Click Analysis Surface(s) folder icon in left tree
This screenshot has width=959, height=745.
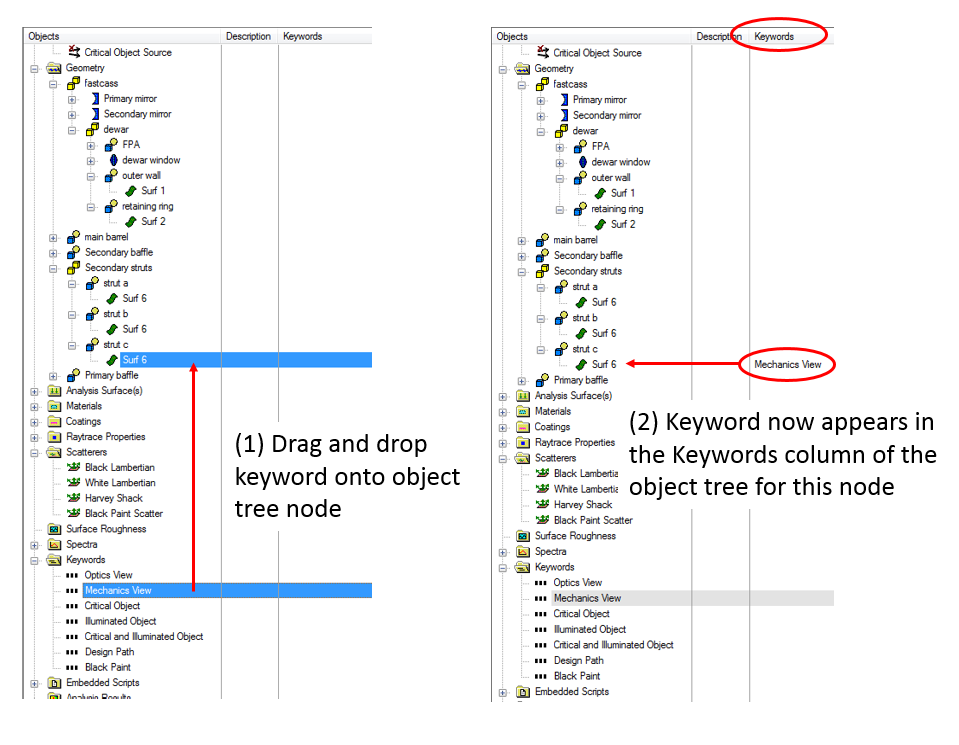pos(55,391)
